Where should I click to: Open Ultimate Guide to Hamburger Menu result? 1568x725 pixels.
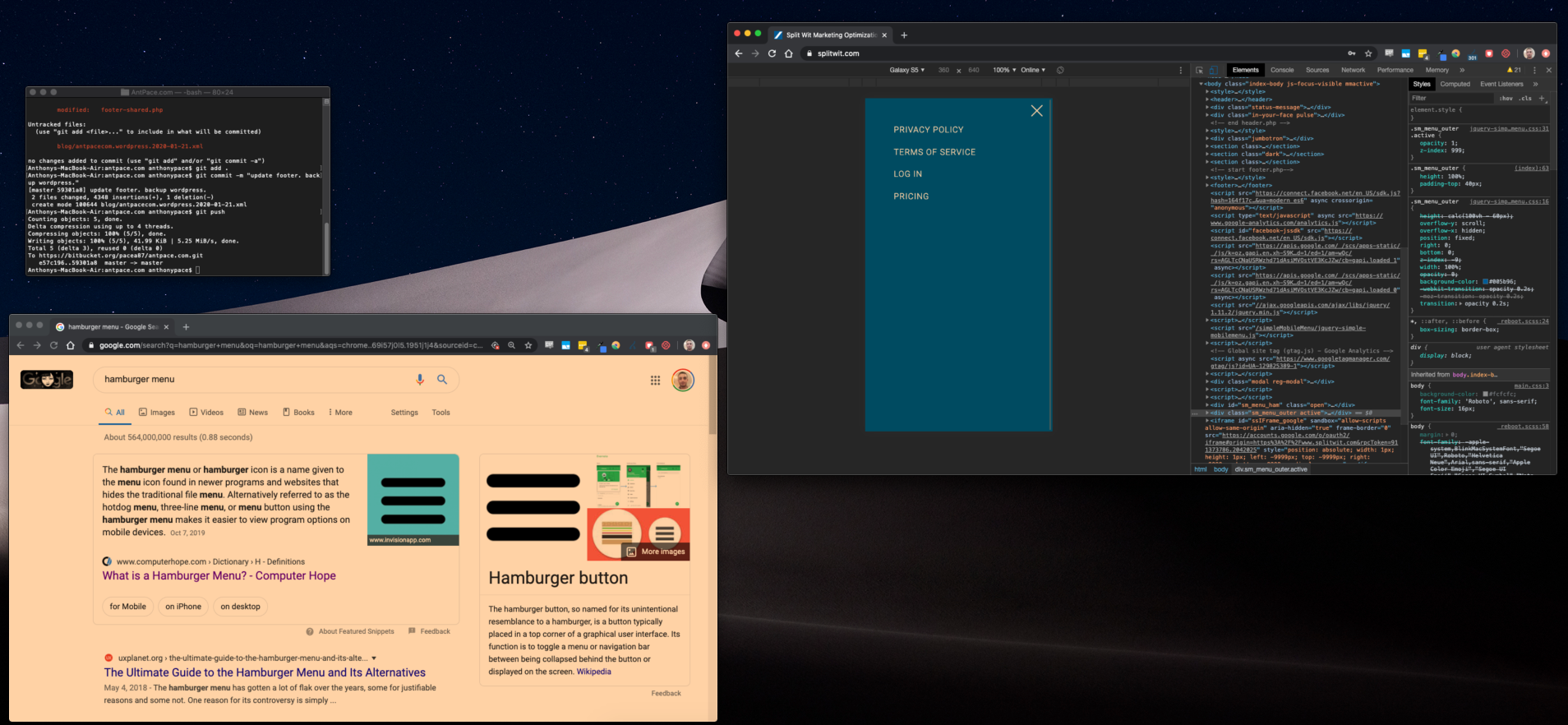[265, 673]
